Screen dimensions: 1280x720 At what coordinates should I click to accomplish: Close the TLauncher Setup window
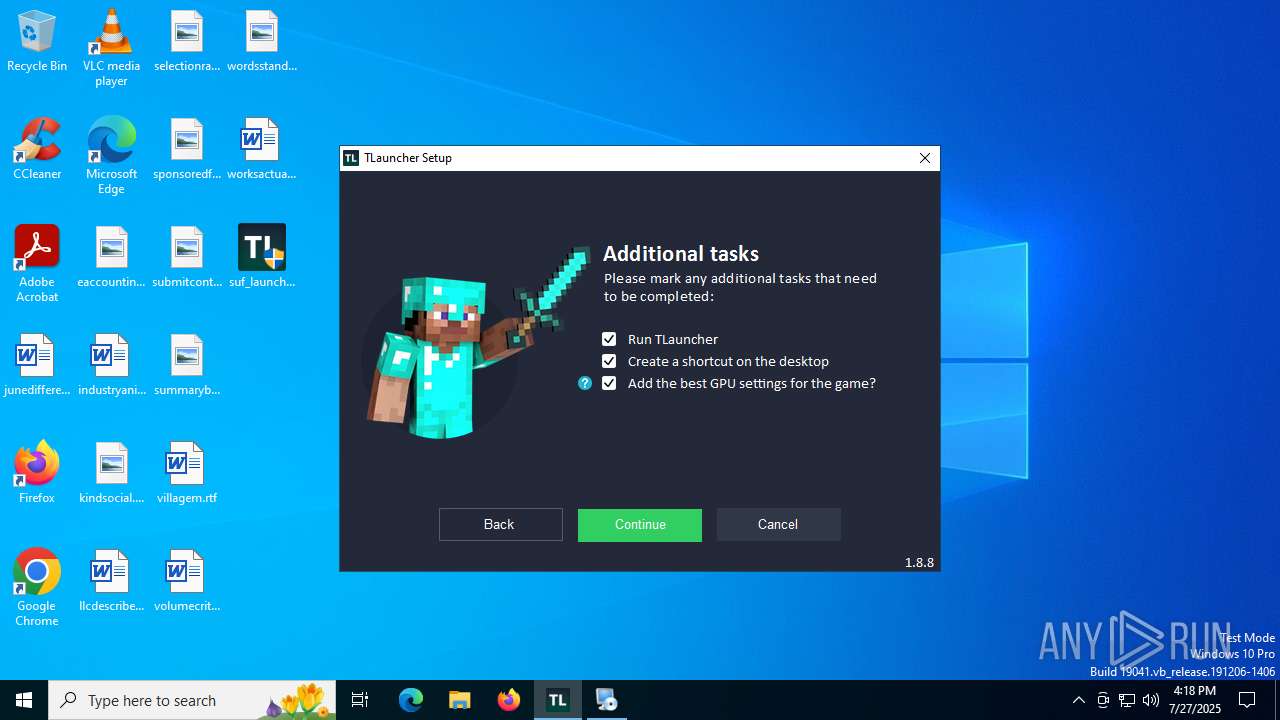pos(925,158)
